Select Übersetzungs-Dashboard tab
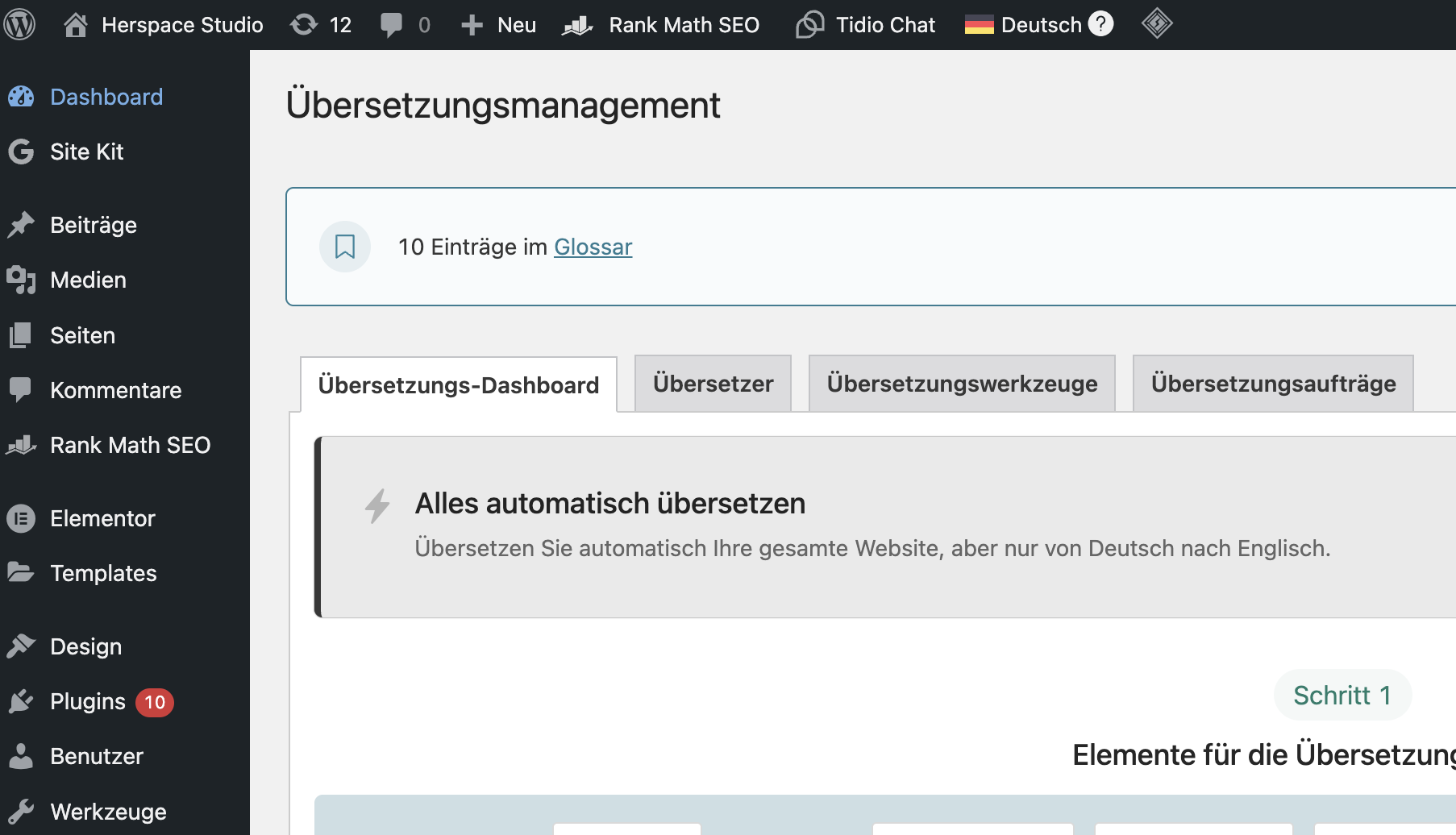1456x835 pixels. click(x=459, y=384)
